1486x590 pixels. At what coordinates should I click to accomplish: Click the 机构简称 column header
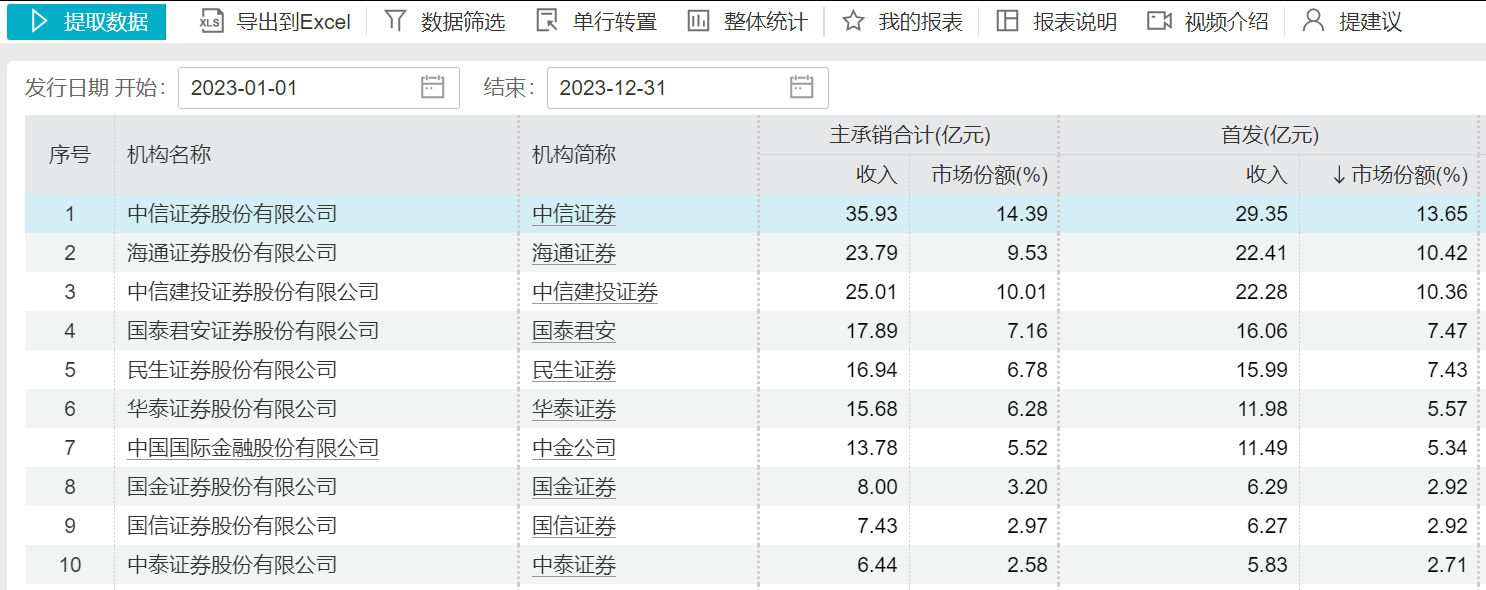click(574, 154)
